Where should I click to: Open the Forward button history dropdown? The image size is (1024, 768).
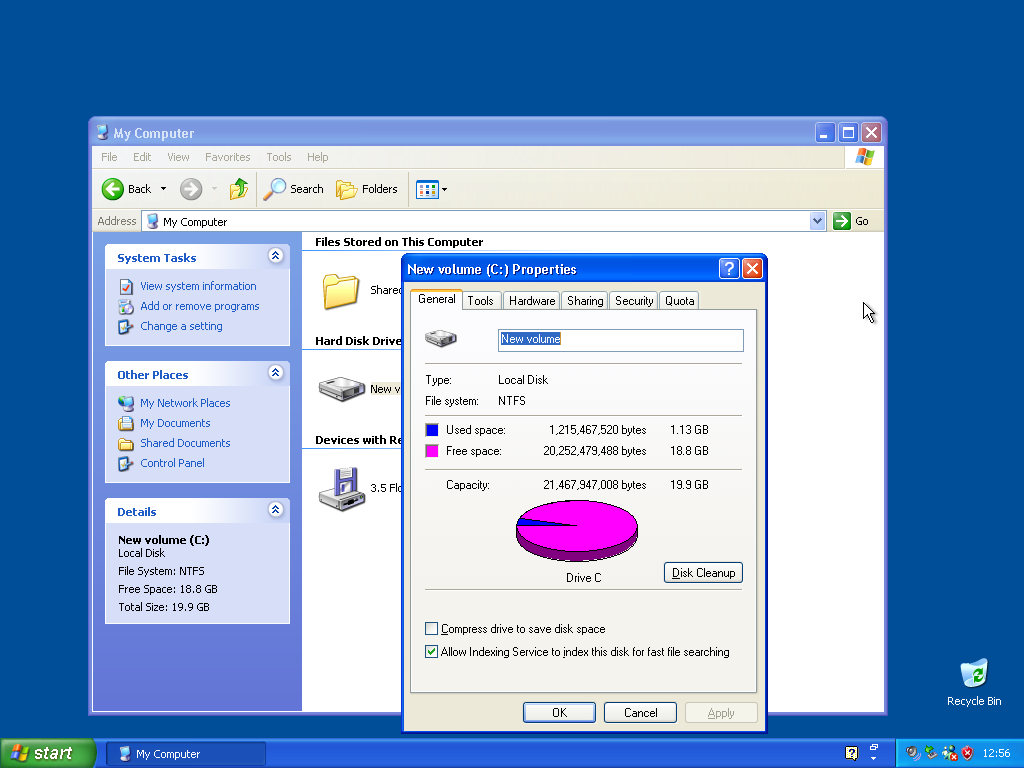(x=214, y=189)
